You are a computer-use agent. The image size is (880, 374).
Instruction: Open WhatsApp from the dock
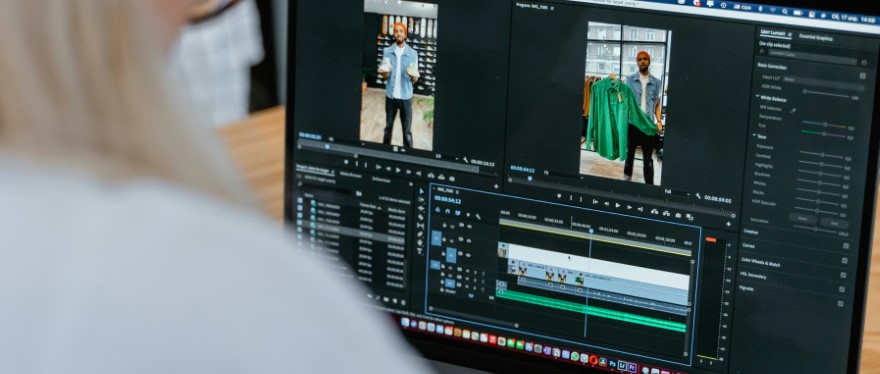(574, 356)
